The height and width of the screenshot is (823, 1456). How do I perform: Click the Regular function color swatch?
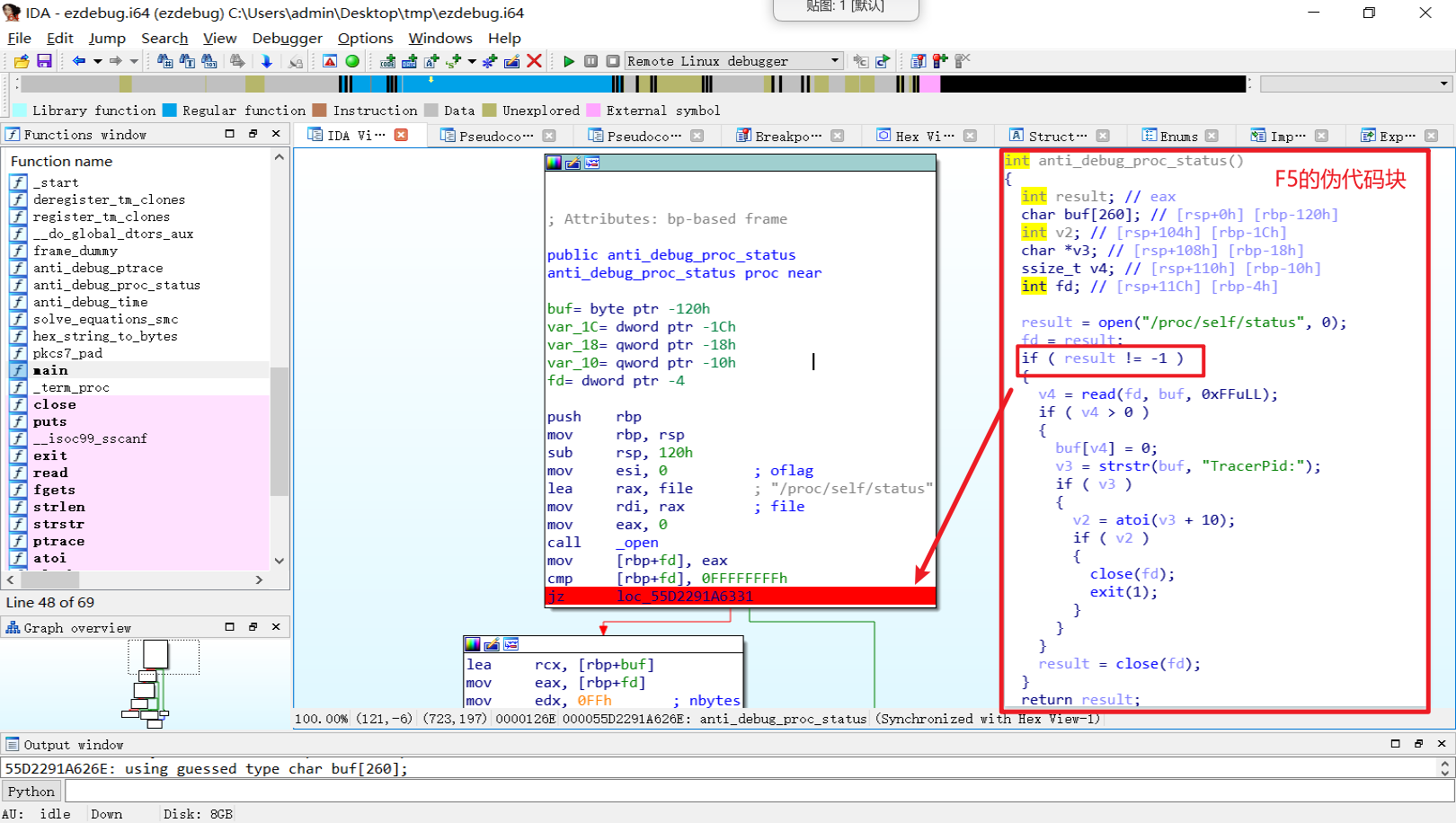[x=169, y=111]
